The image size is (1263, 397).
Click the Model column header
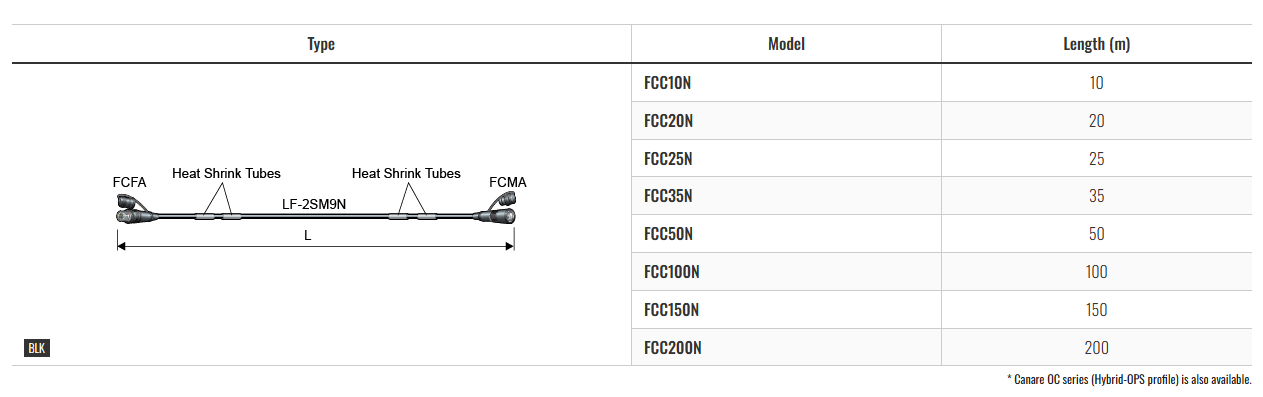click(x=786, y=44)
